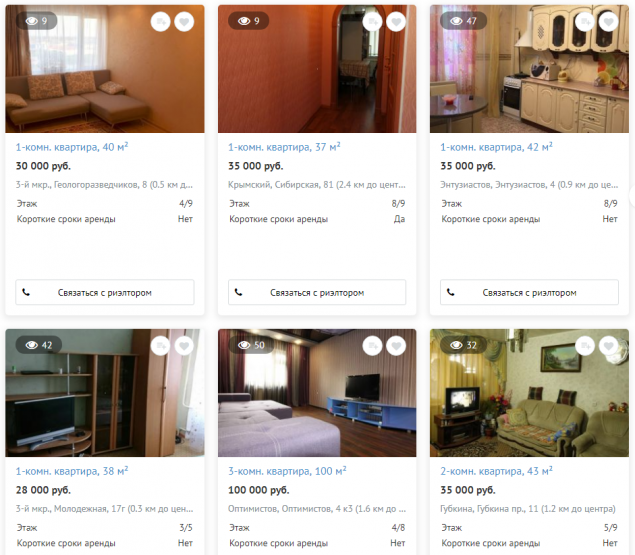This screenshot has height=555, width=635.
Task: Add 37 m² Крымский apartment to compare list
Action: click(373, 21)
